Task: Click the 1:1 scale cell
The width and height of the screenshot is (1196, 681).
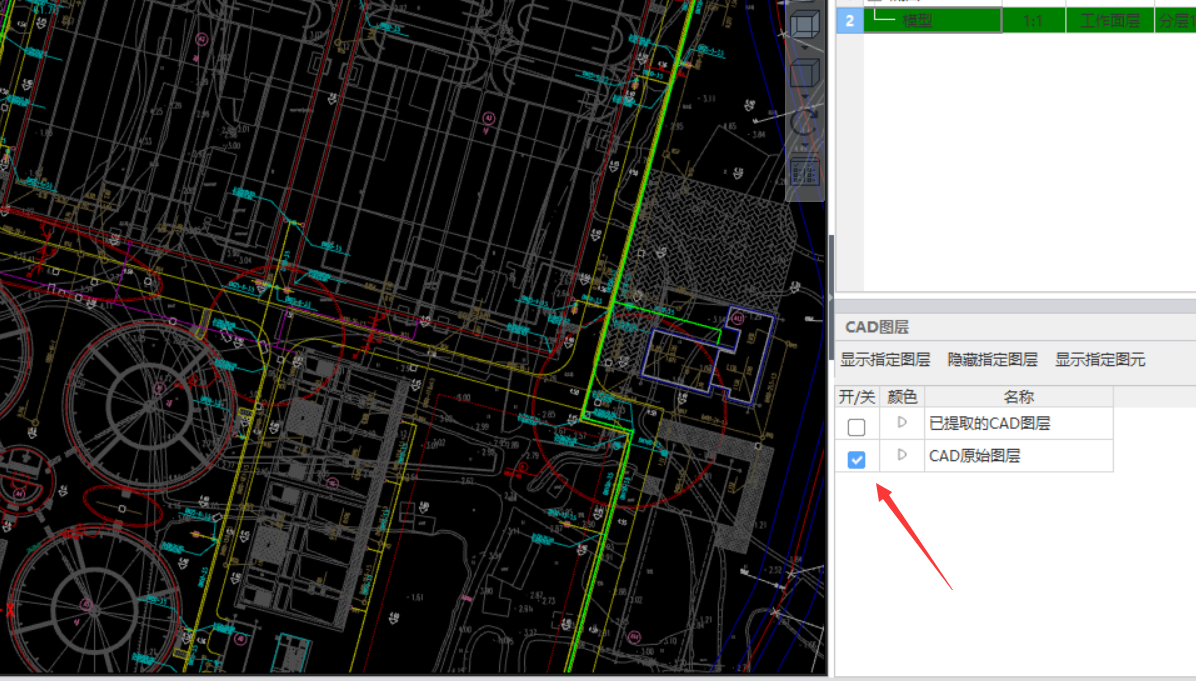Action: [x=1034, y=20]
